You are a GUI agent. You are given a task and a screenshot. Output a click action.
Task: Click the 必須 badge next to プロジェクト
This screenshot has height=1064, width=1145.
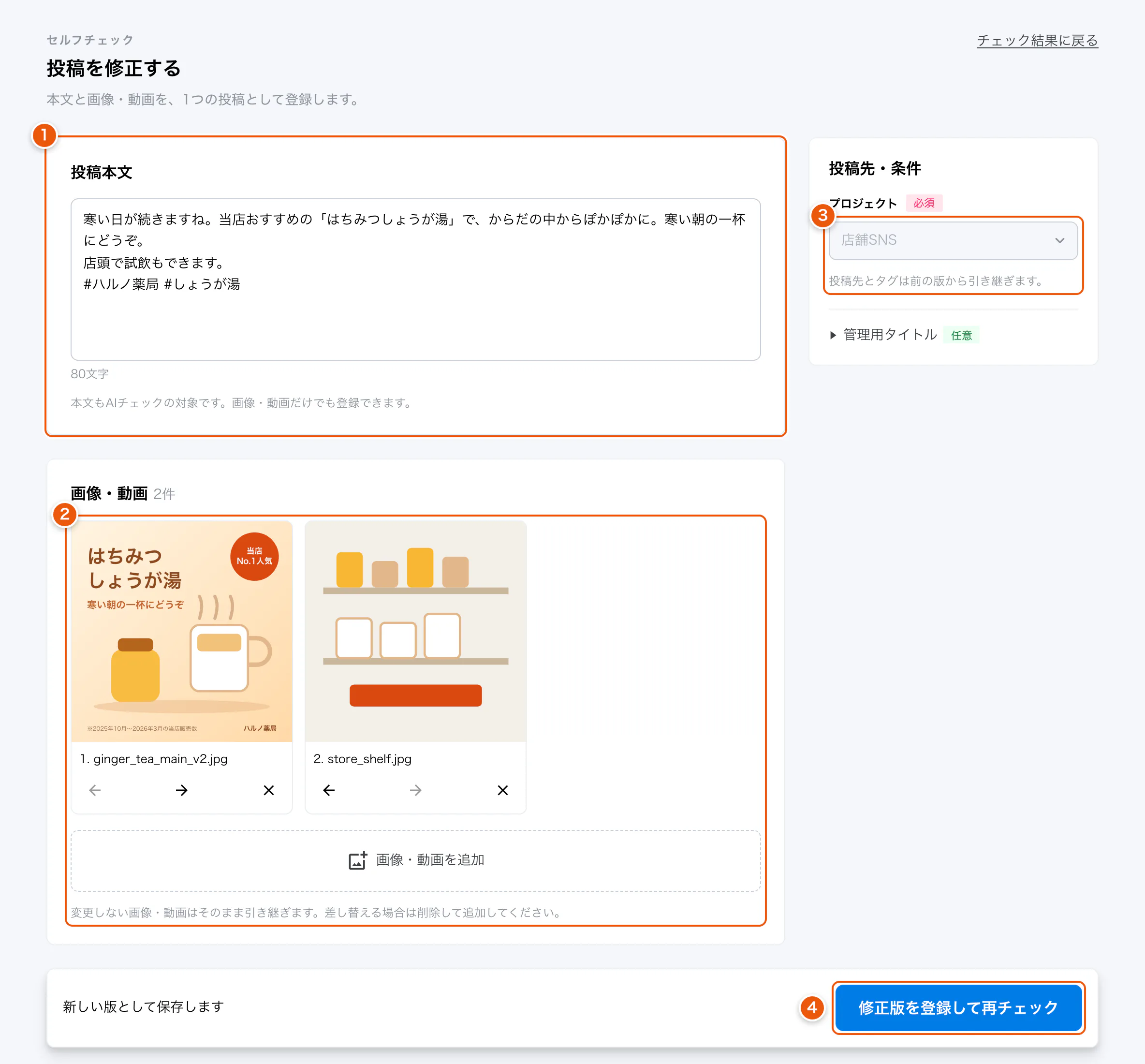(924, 203)
